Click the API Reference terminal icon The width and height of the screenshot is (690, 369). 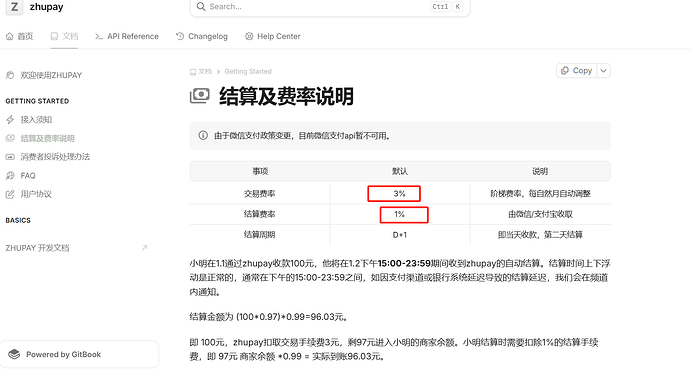point(99,37)
